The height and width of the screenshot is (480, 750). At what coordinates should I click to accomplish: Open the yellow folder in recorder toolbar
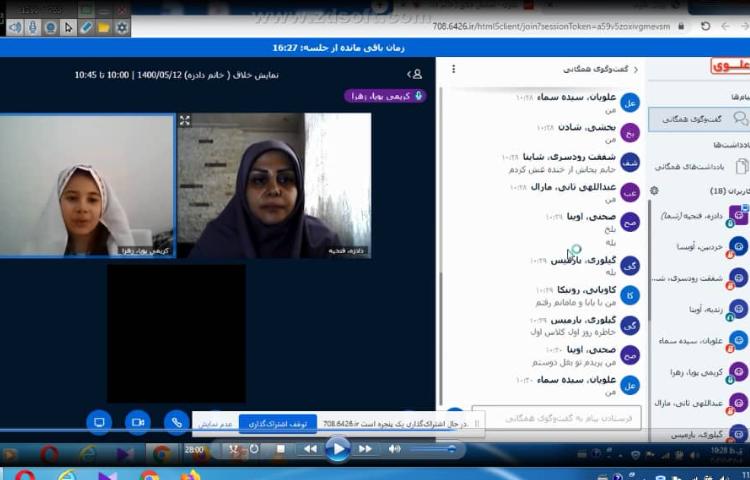pyautogui.click(x=104, y=27)
